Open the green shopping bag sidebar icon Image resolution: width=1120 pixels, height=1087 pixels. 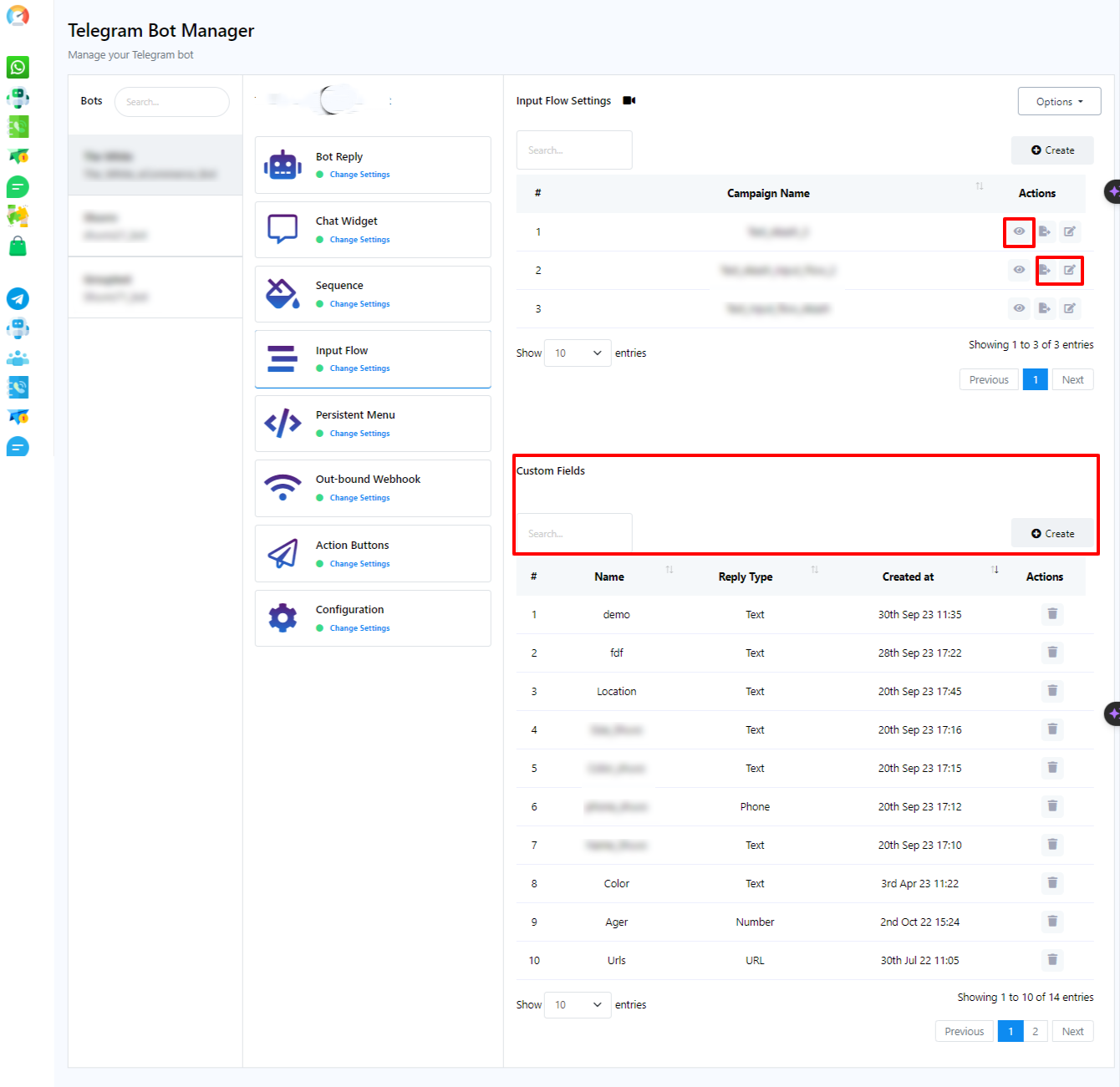click(18, 246)
